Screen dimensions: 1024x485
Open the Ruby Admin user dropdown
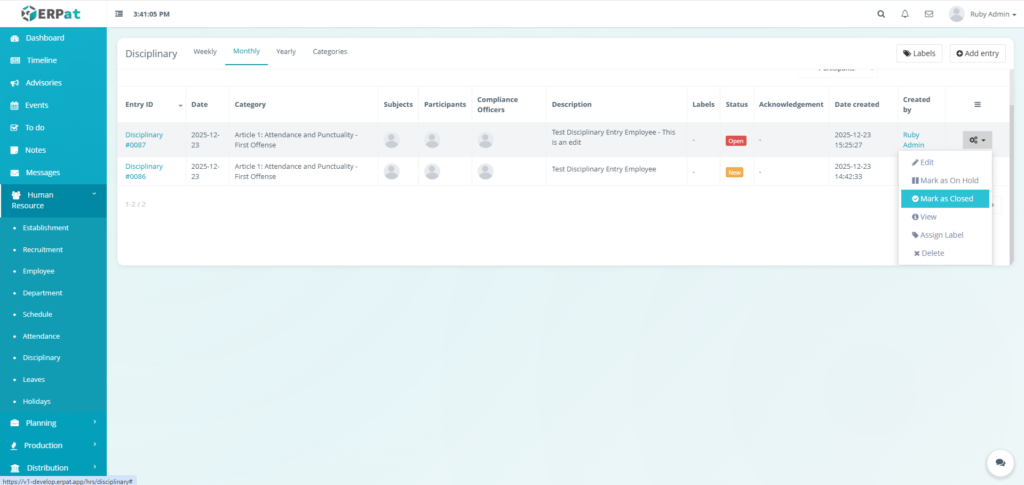click(x=983, y=14)
